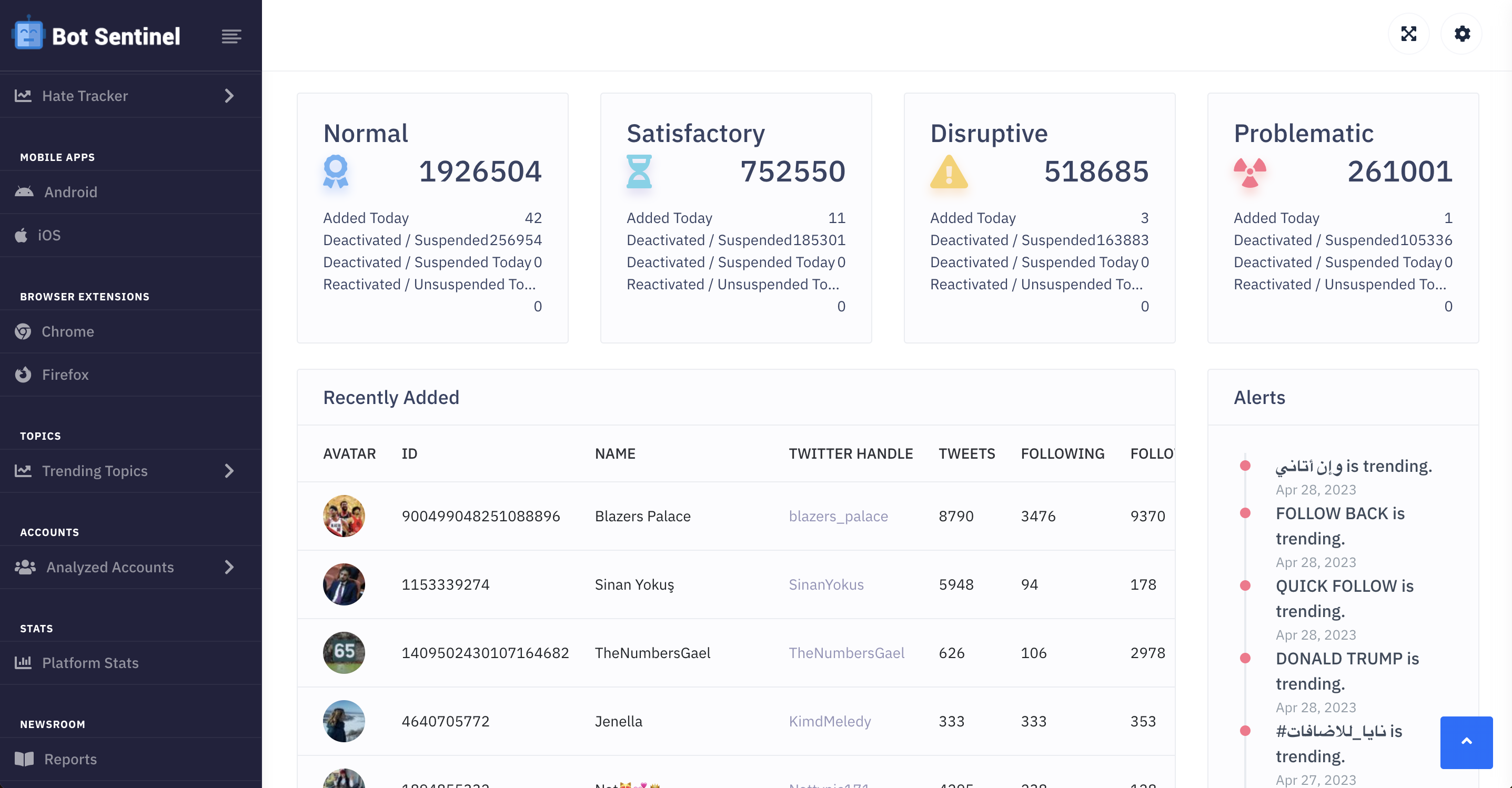The width and height of the screenshot is (1512, 788).
Task: Click the FOLLOWING column header
Action: click(x=1062, y=453)
